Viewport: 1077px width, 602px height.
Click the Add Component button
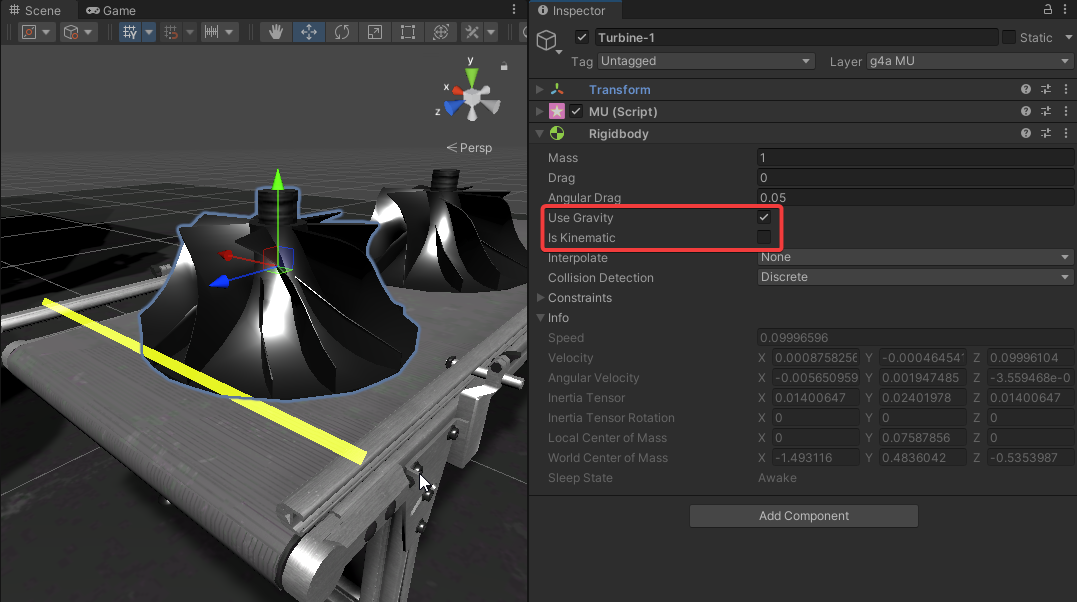coord(803,516)
